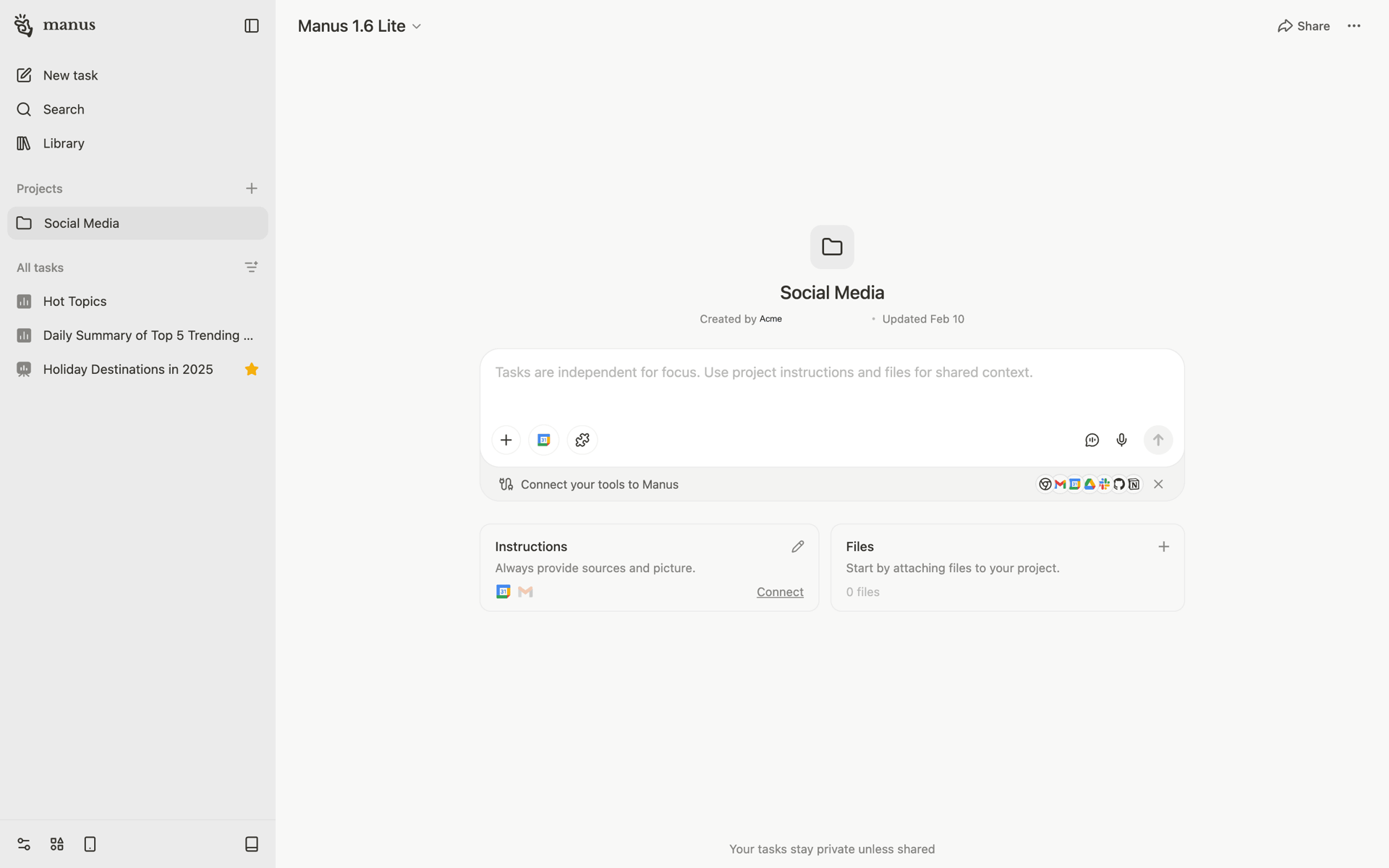Collapse the sidebar with the panel icon
The image size is (1389, 868).
coord(252,26)
